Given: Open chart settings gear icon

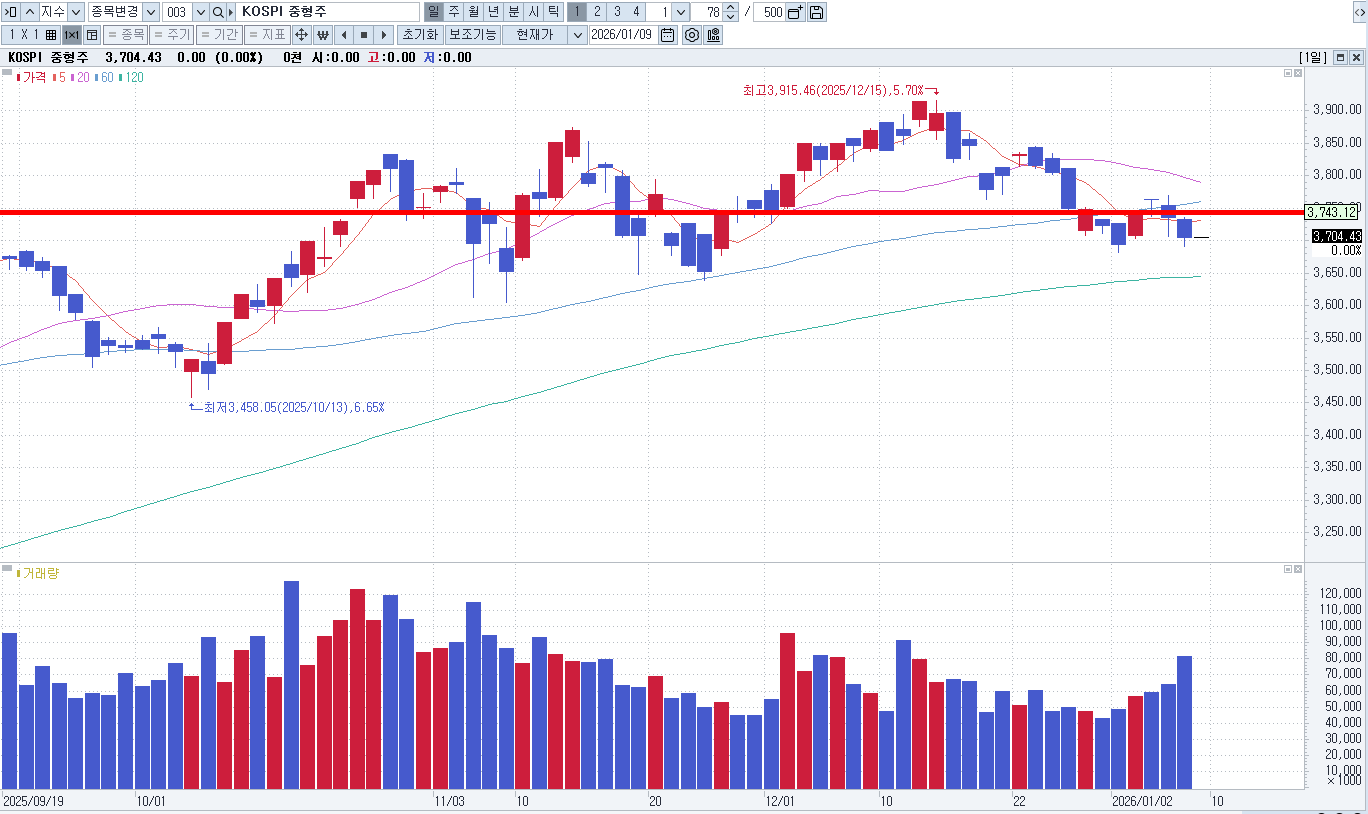Looking at the screenshot, I should pos(691,35).
